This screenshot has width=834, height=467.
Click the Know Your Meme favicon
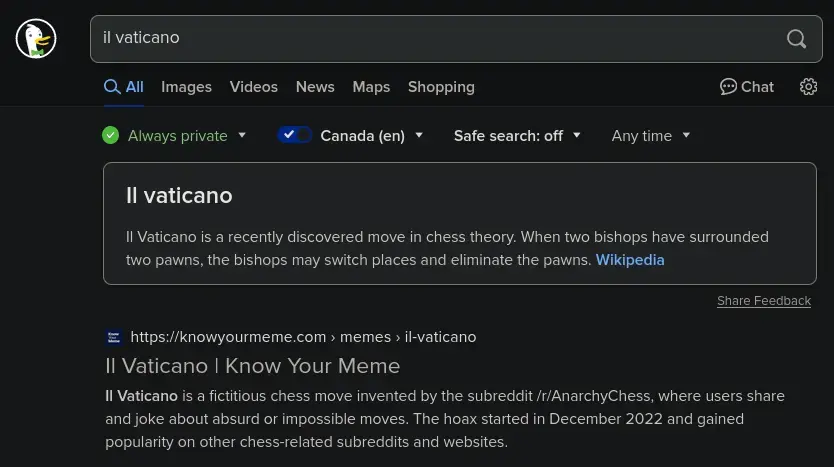pos(114,337)
